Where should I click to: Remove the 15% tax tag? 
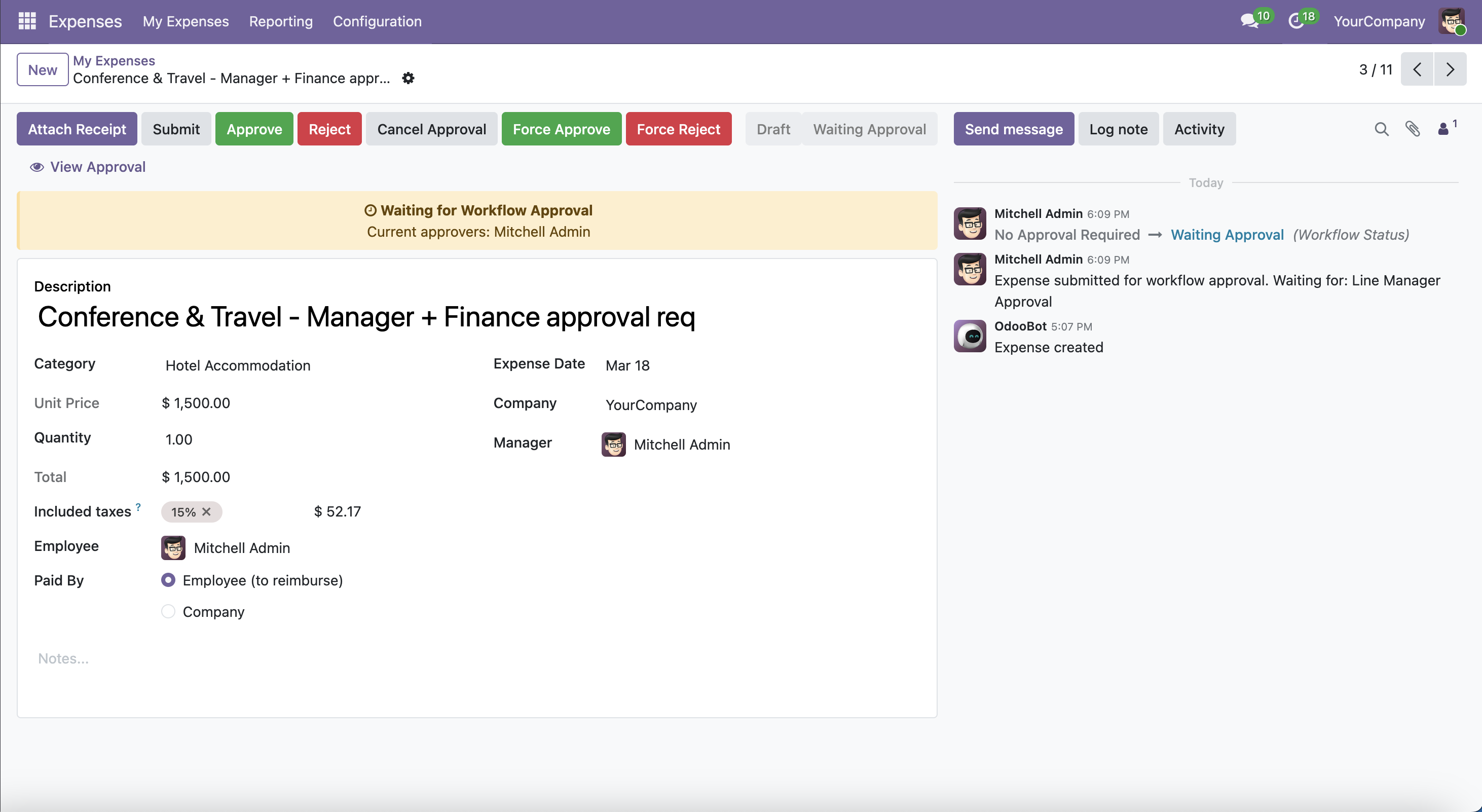[x=206, y=511]
